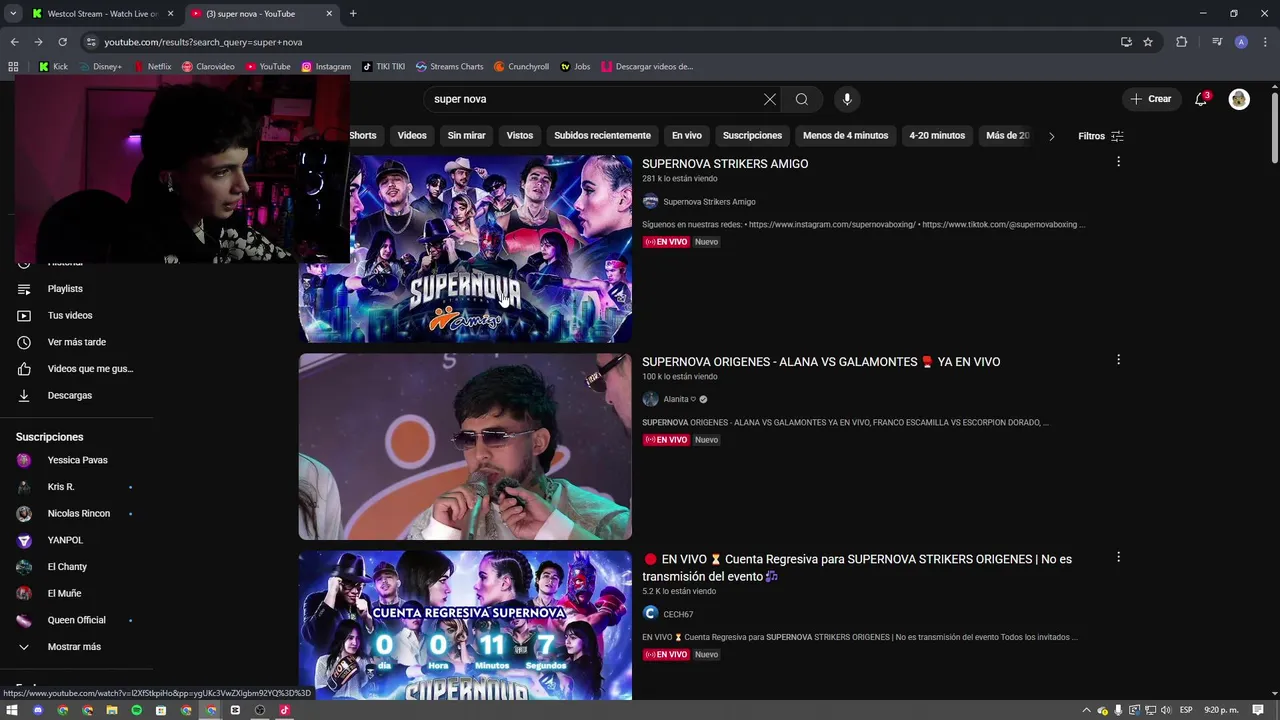The height and width of the screenshot is (720, 1280).
Task: Filter results by Sin mirar
Action: (x=467, y=136)
